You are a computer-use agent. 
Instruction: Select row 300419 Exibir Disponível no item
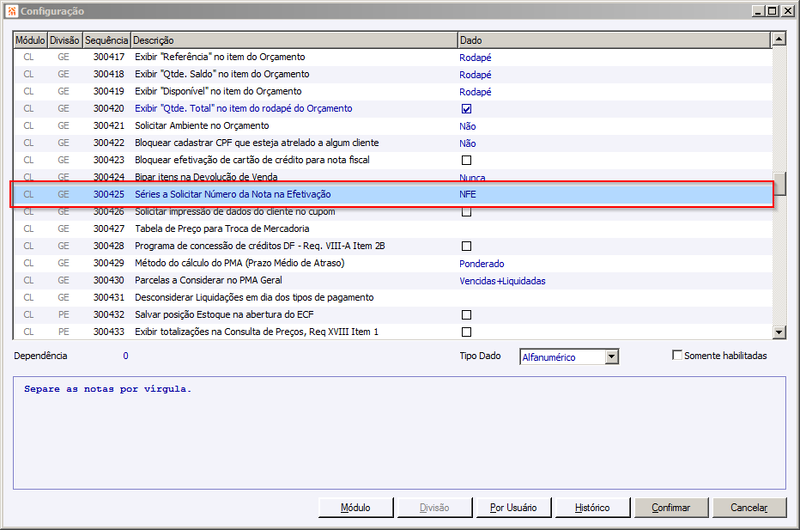(392, 91)
